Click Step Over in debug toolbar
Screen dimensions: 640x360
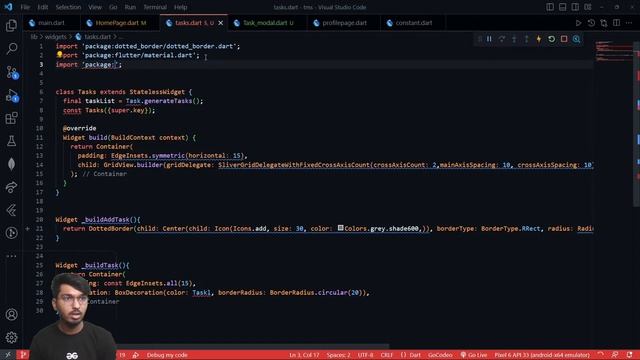tap(502, 39)
